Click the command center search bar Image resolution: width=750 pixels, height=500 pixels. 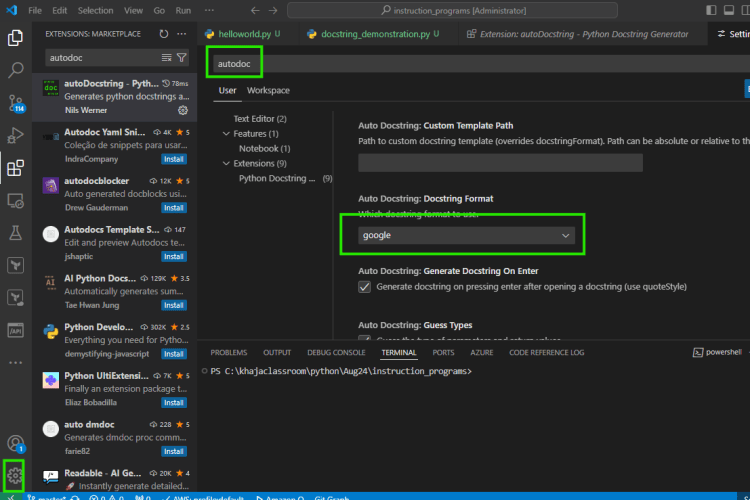click(x=452, y=11)
